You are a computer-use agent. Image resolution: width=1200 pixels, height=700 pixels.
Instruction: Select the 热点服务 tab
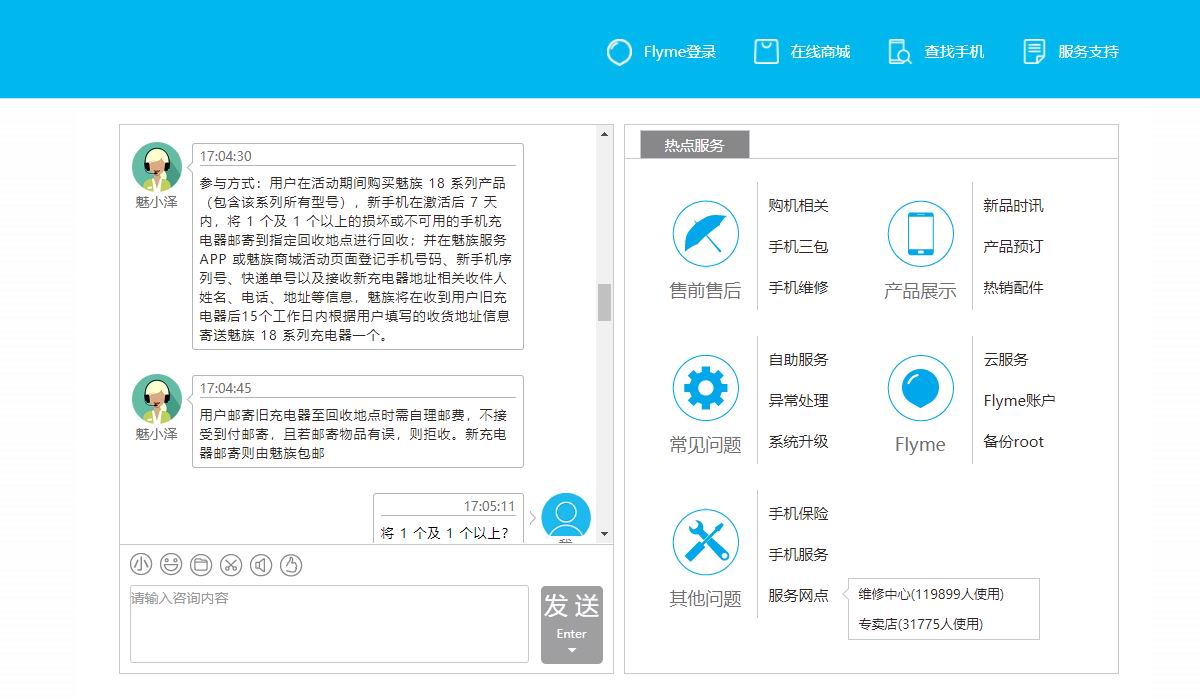click(694, 145)
